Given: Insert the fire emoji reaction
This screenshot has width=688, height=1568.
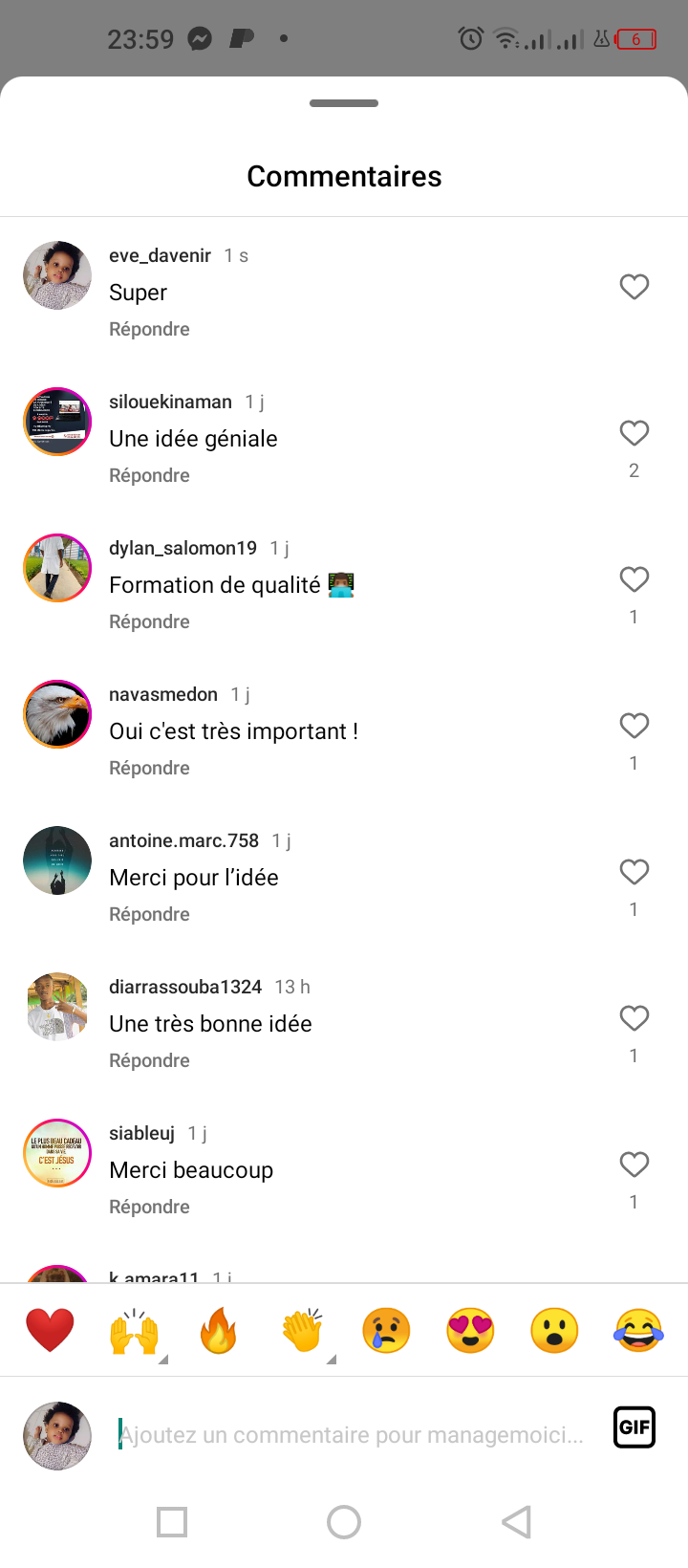Looking at the screenshot, I should click(218, 1330).
